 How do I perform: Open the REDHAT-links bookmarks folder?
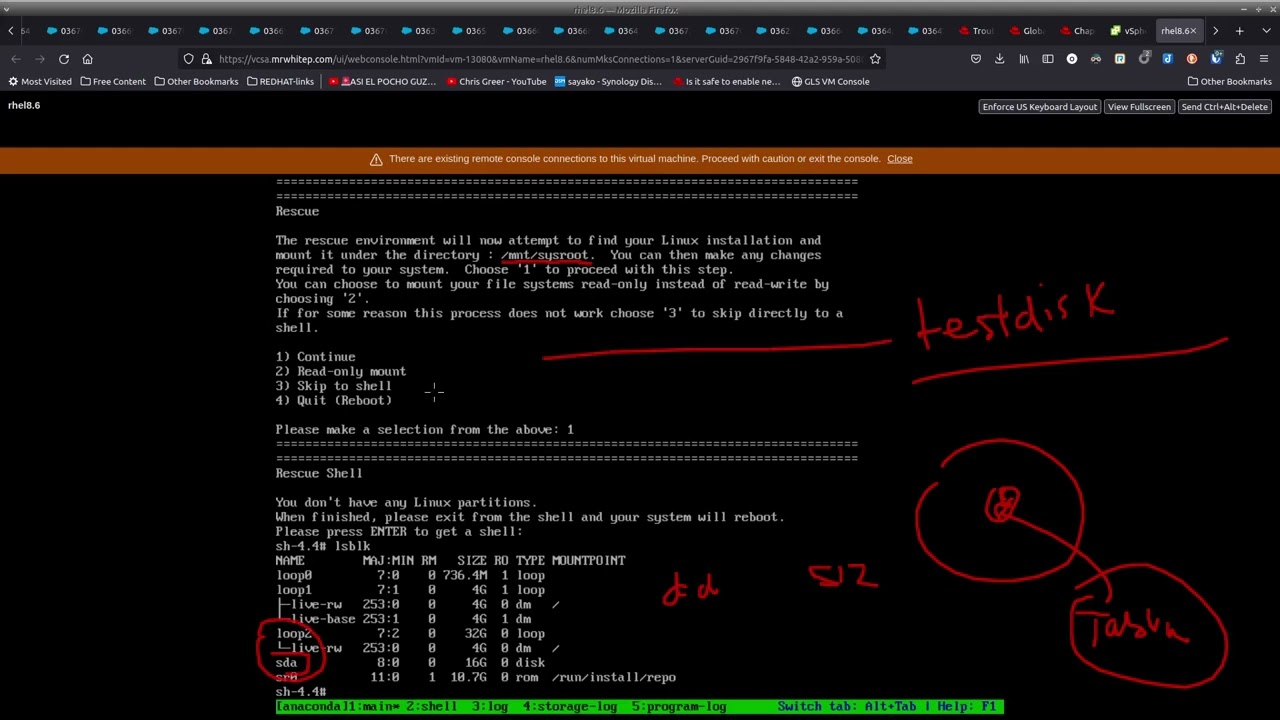280,81
